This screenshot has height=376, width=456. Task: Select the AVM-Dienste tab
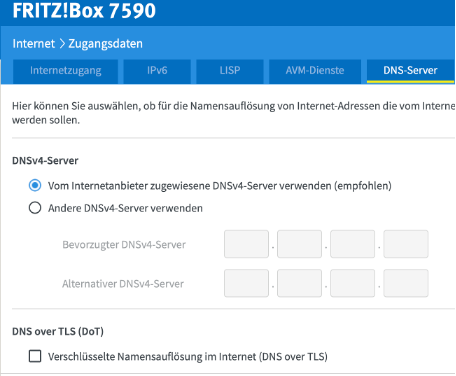[x=315, y=71]
